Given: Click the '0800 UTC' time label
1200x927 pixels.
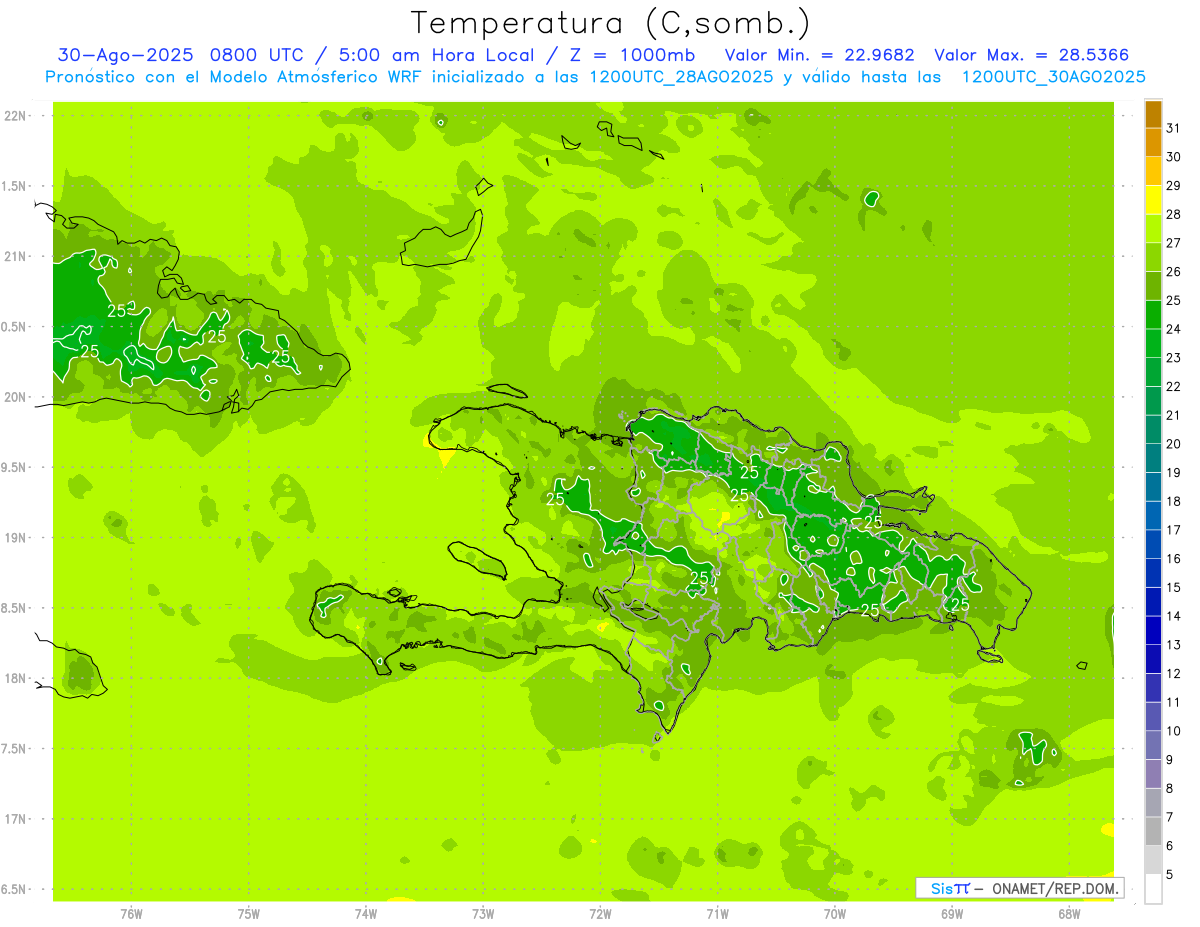Looking at the screenshot, I should (x=261, y=55).
